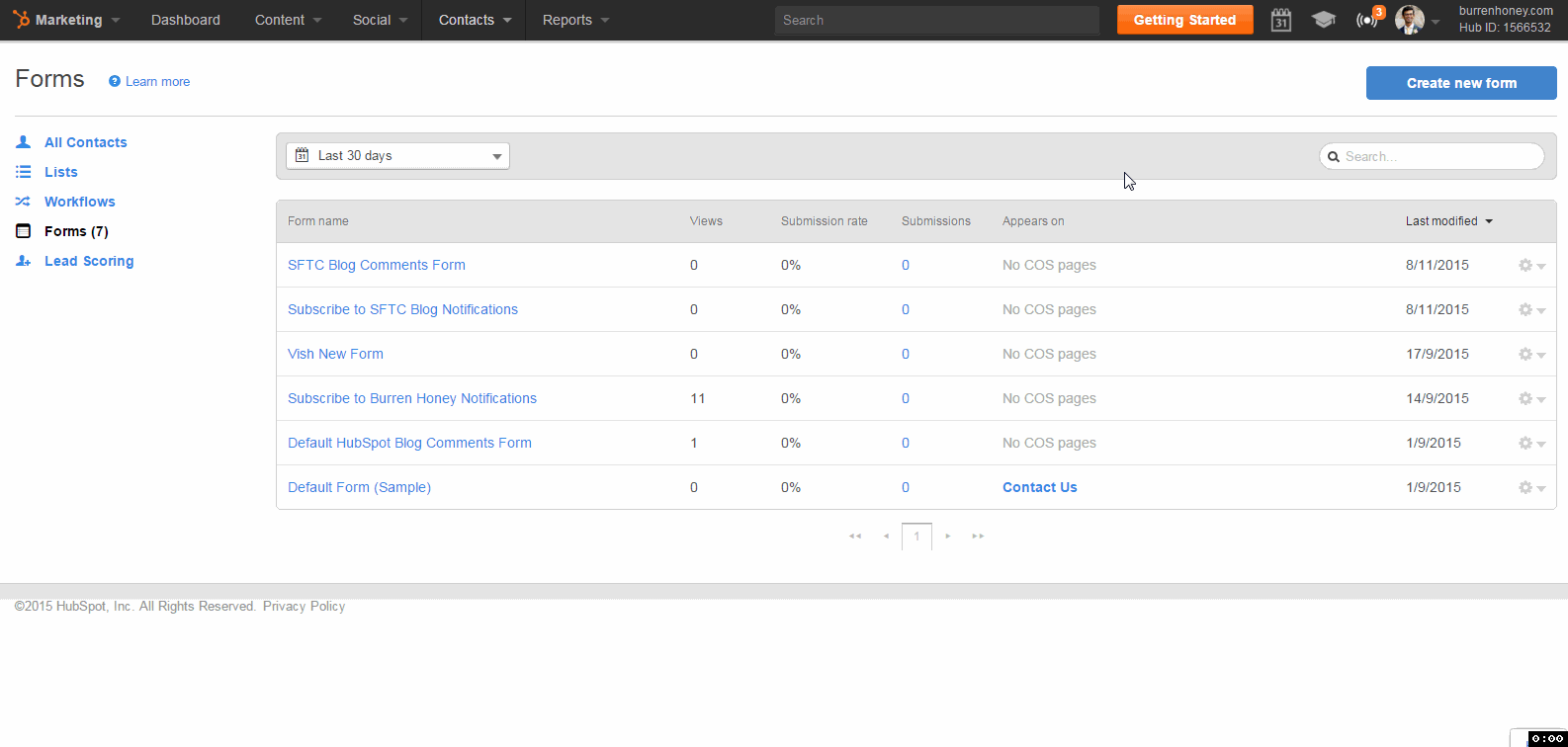The height and width of the screenshot is (747, 1568).
Task: Open SFTC Blog Comments Form
Action: [377, 265]
